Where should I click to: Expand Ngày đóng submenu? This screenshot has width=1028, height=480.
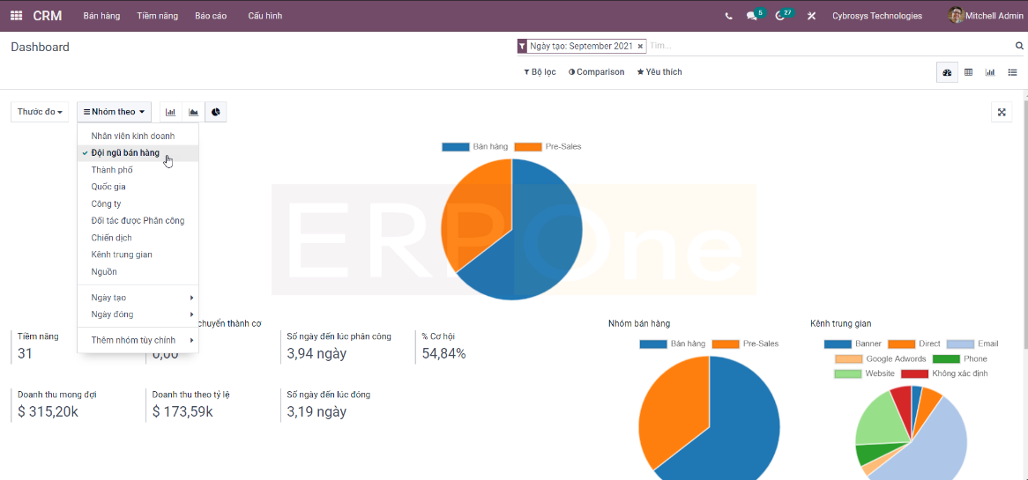click(x=138, y=314)
